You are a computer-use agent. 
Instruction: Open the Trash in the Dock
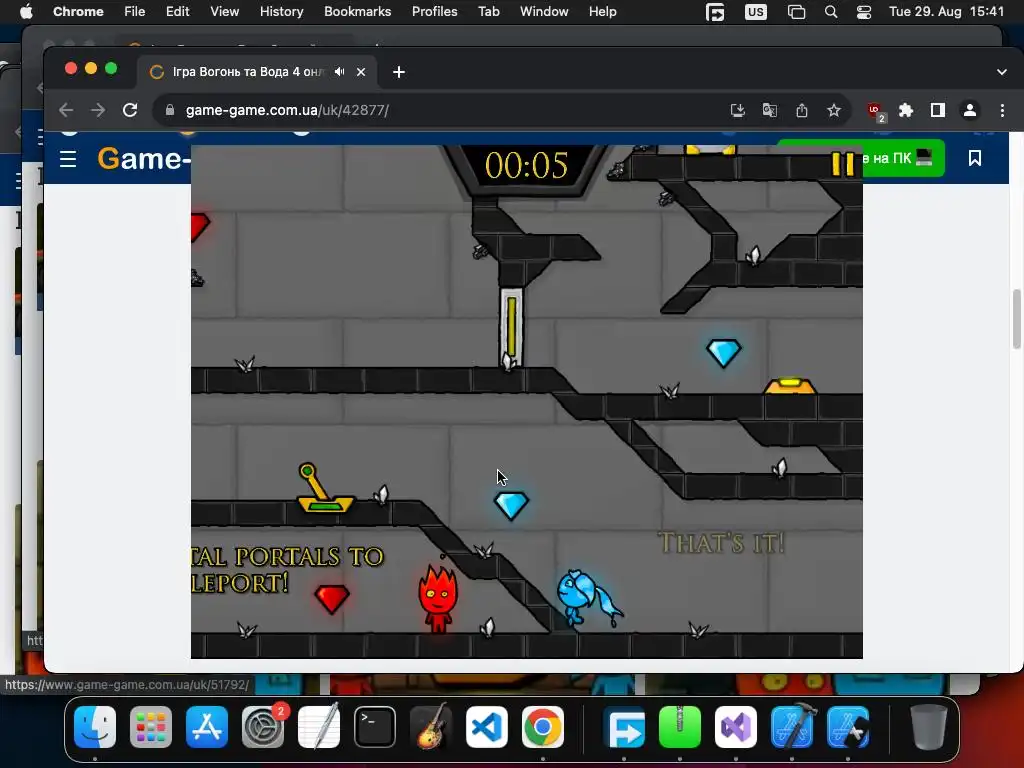click(x=929, y=727)
